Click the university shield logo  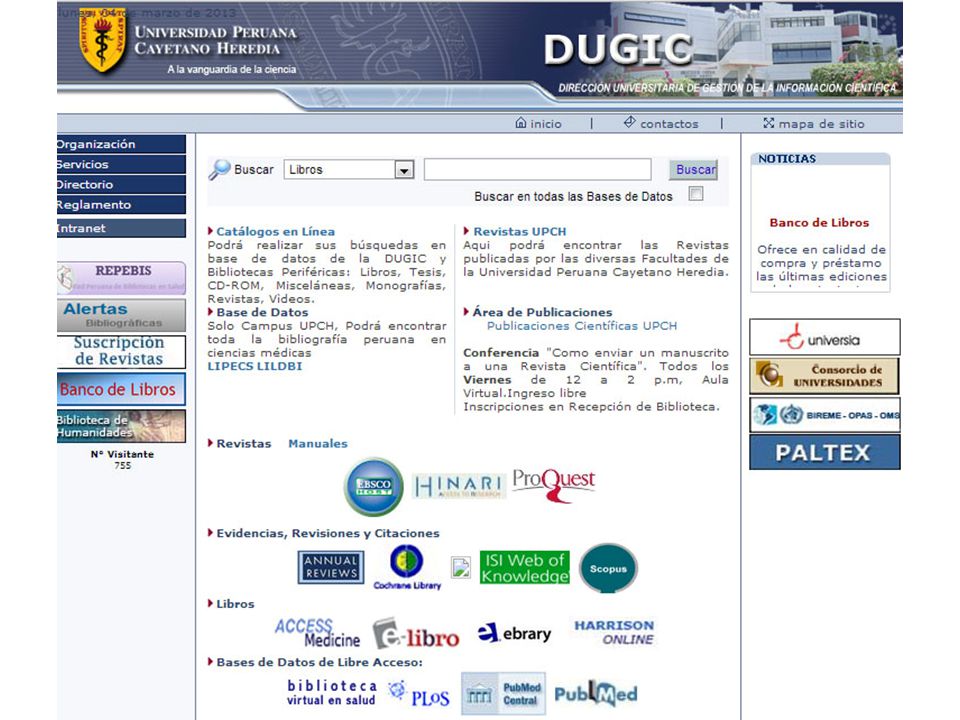pyautogui.click(x=103, y=40)
